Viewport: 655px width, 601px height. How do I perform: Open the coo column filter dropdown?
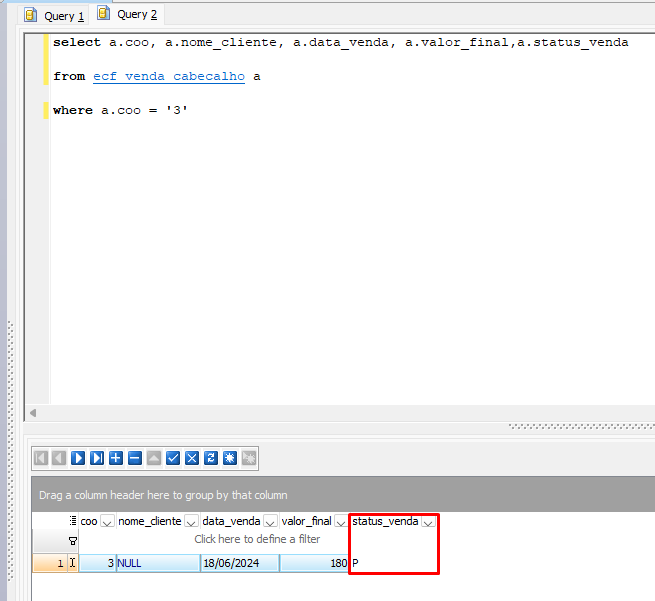107,522
